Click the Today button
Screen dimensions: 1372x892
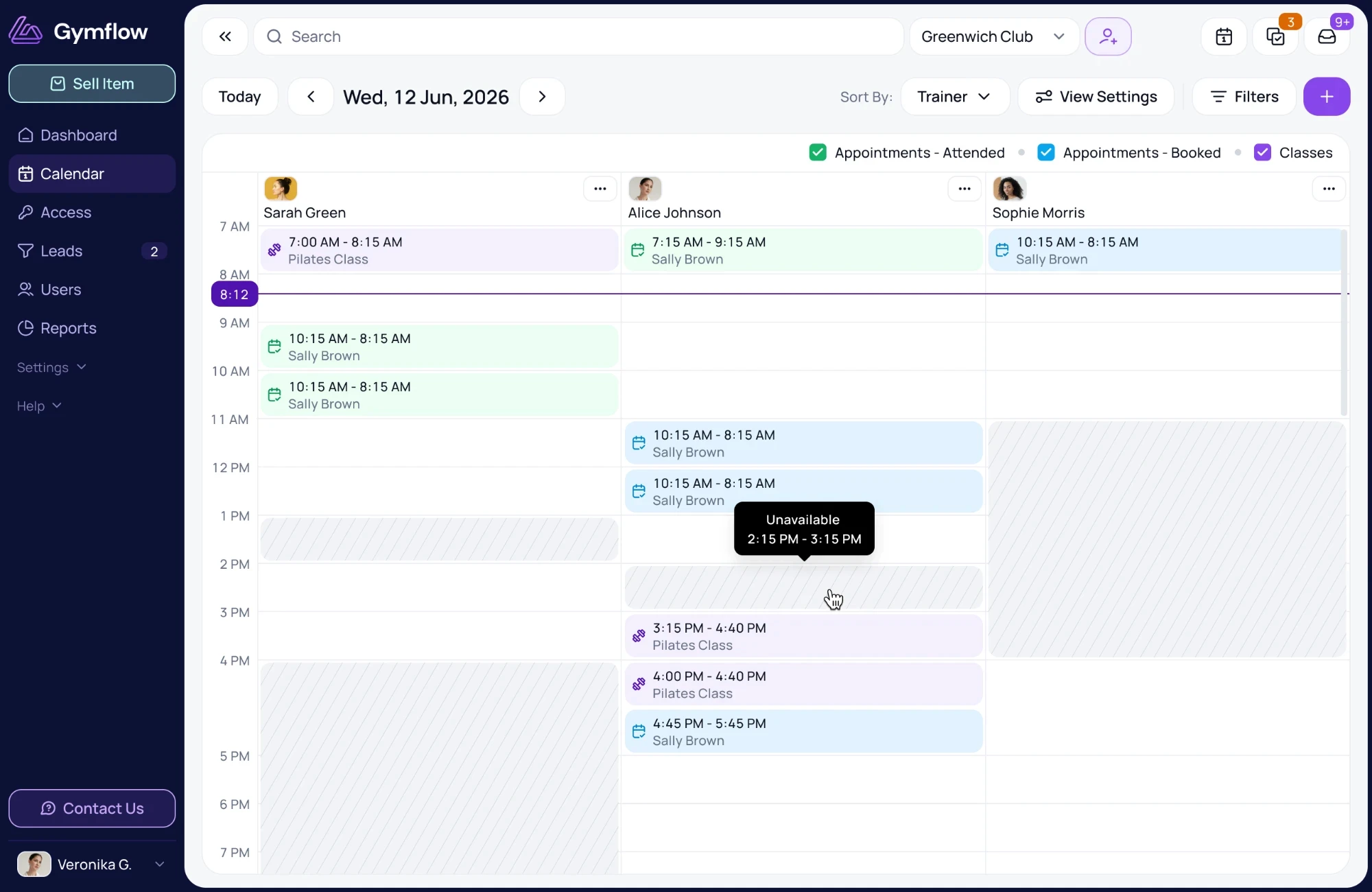(x=239, y=97)
